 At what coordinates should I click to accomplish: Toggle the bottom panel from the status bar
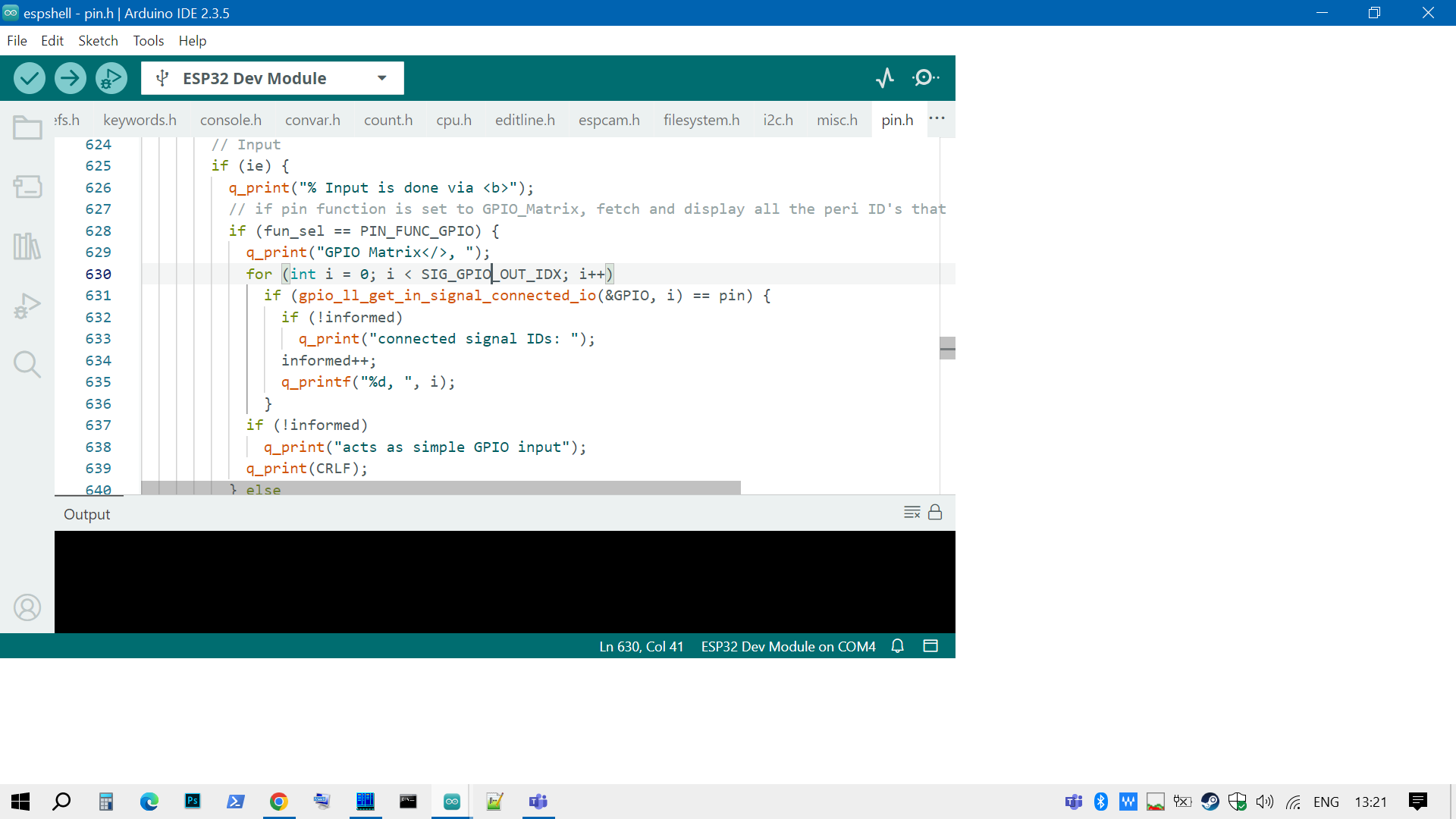(930, 646)
